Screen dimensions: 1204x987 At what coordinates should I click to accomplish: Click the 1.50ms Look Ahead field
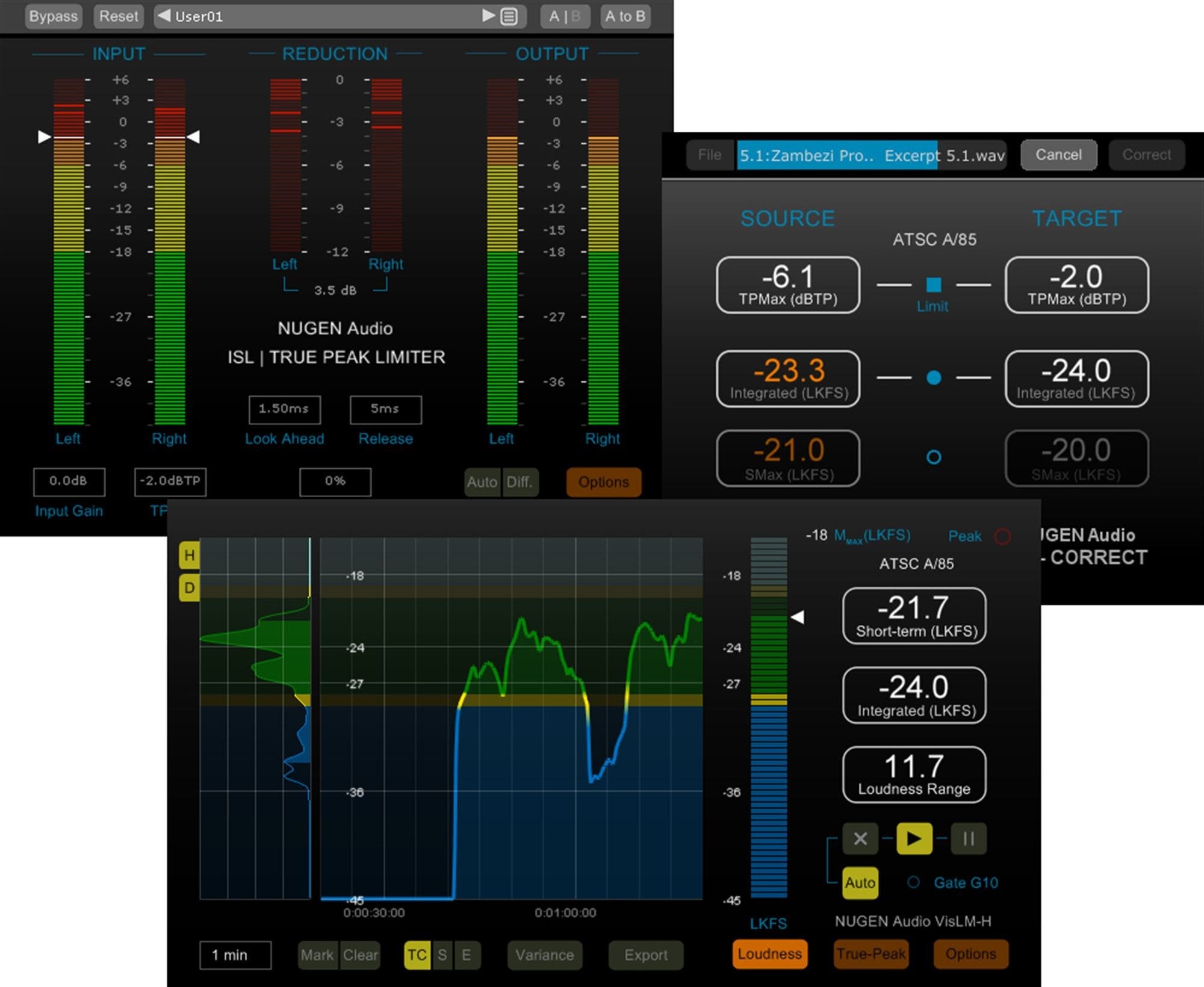284,409
